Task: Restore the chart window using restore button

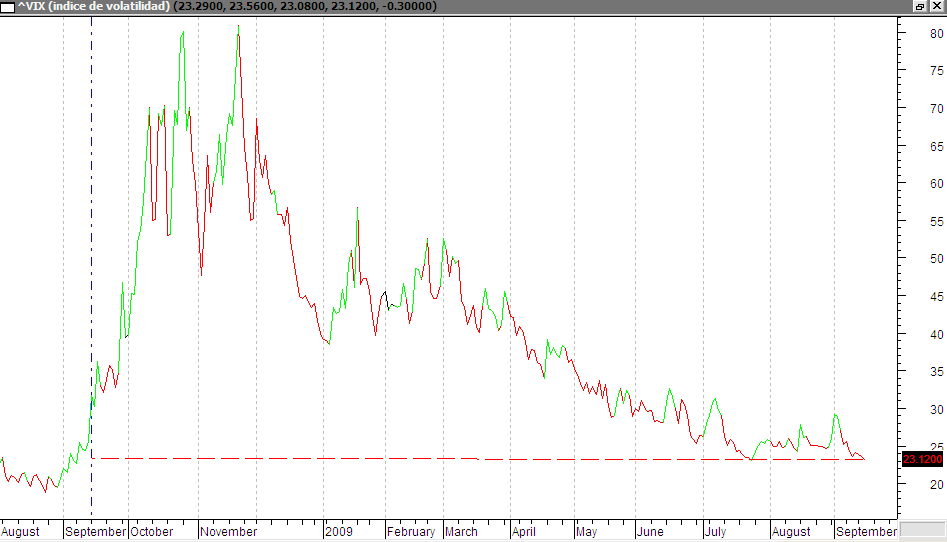Action: coord(920,7)
